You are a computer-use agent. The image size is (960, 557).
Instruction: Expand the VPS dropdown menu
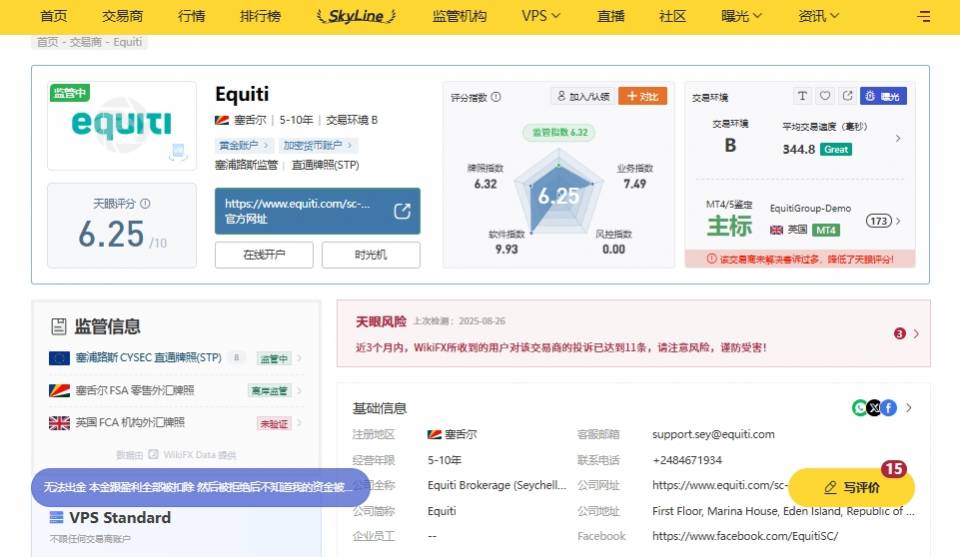pos(541,17)
